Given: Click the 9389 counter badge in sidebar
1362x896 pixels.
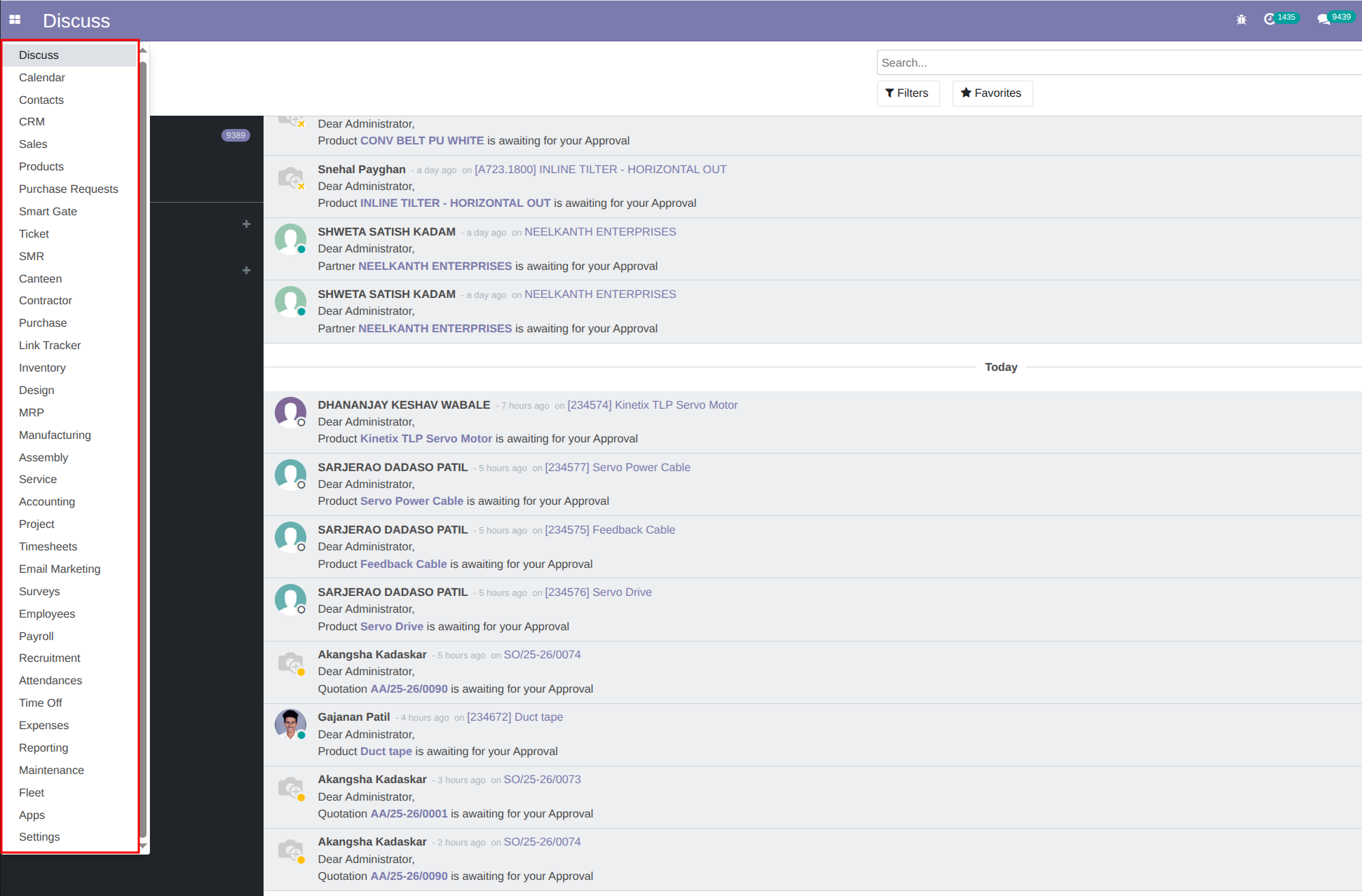Looking at the screenshot, I should point(236,135).
